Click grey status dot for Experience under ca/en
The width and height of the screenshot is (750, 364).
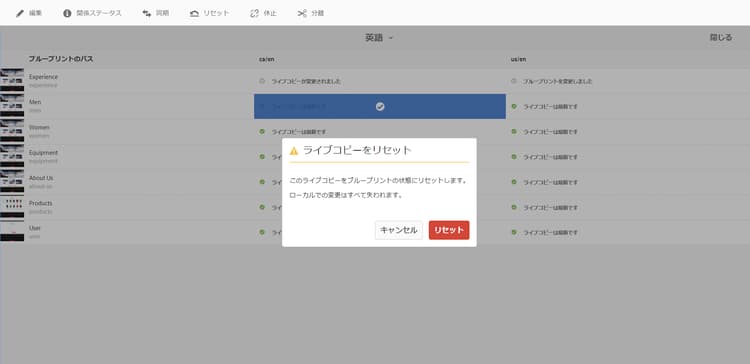point(262,81)
